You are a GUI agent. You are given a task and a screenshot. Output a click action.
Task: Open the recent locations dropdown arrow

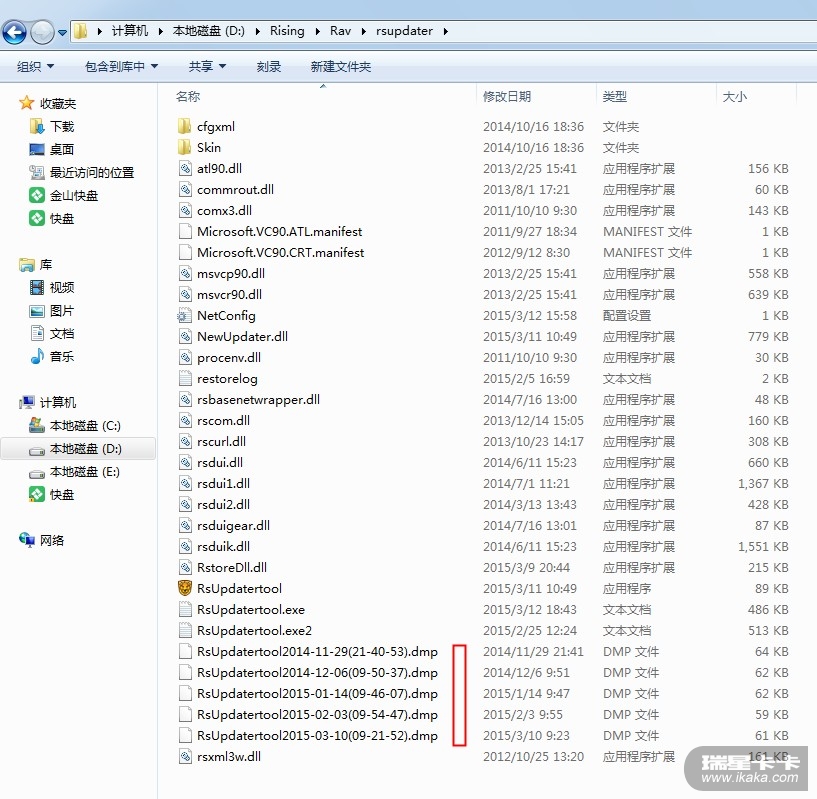[63, 32]
